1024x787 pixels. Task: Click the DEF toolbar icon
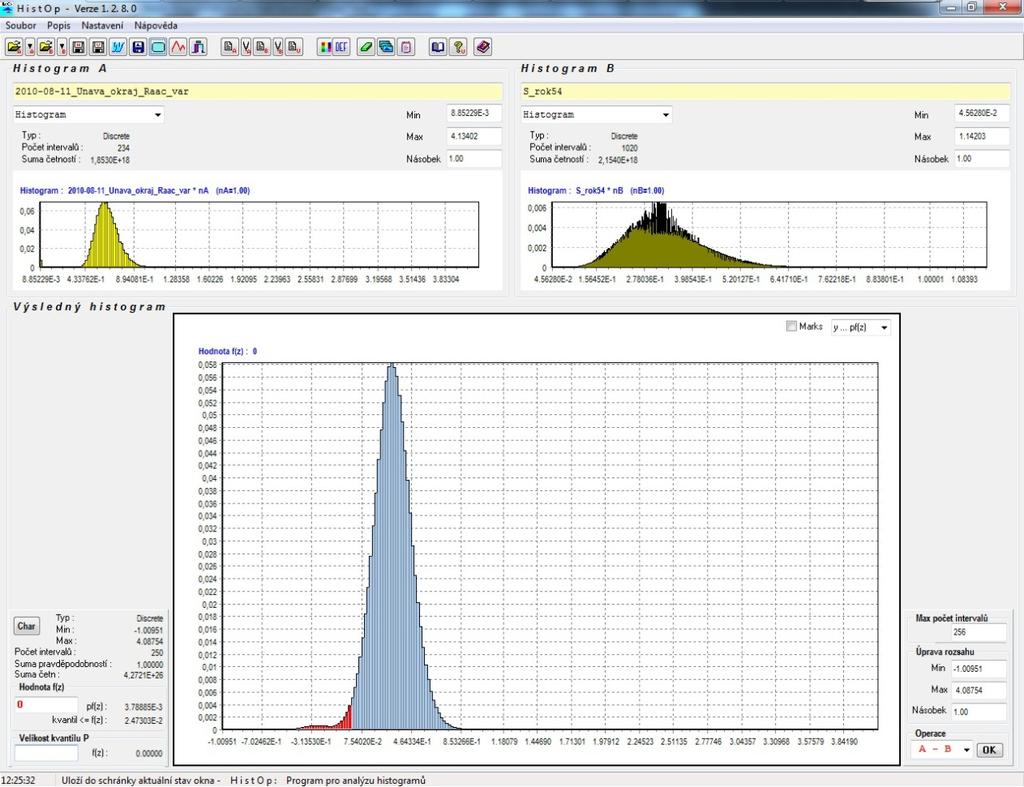point(342,47)
